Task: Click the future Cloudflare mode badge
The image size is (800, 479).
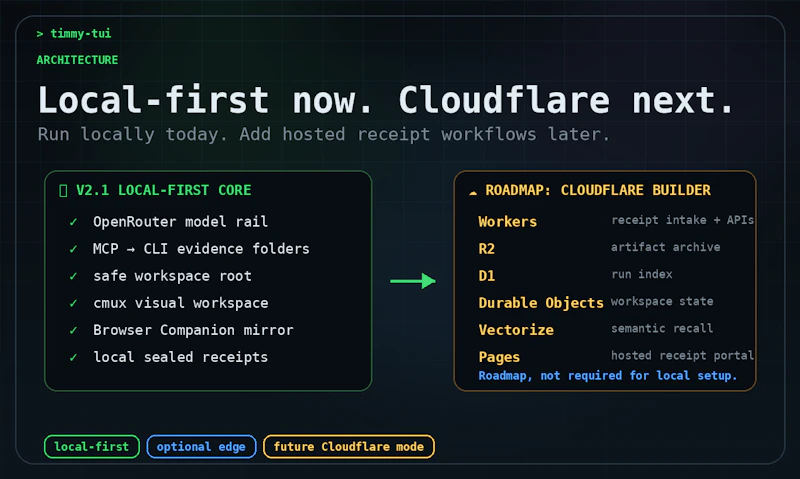Action: [348, 447]
